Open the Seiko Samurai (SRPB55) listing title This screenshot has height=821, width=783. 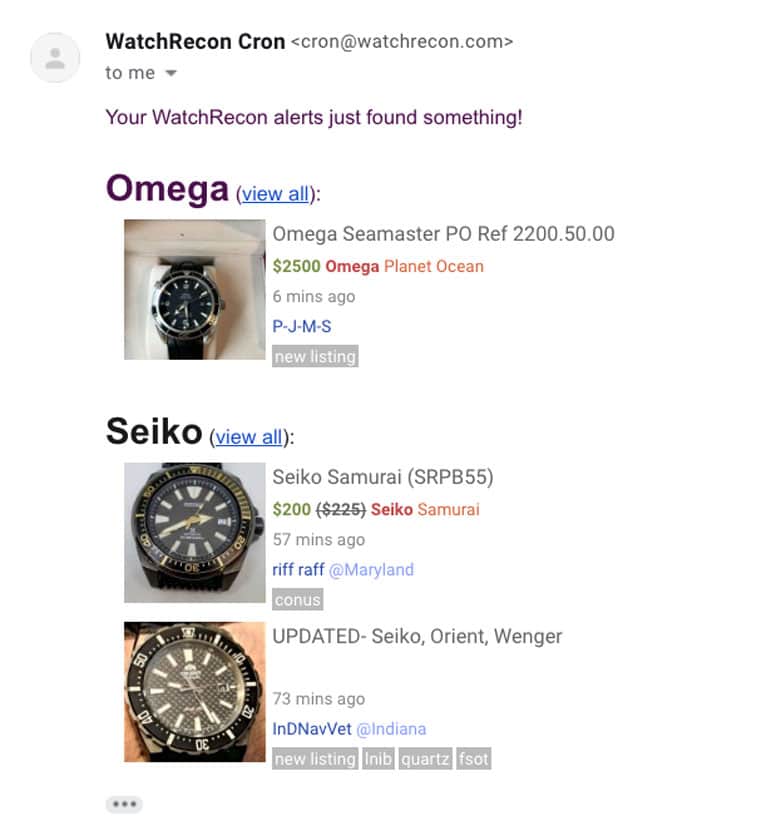click(x=383, y=477)
